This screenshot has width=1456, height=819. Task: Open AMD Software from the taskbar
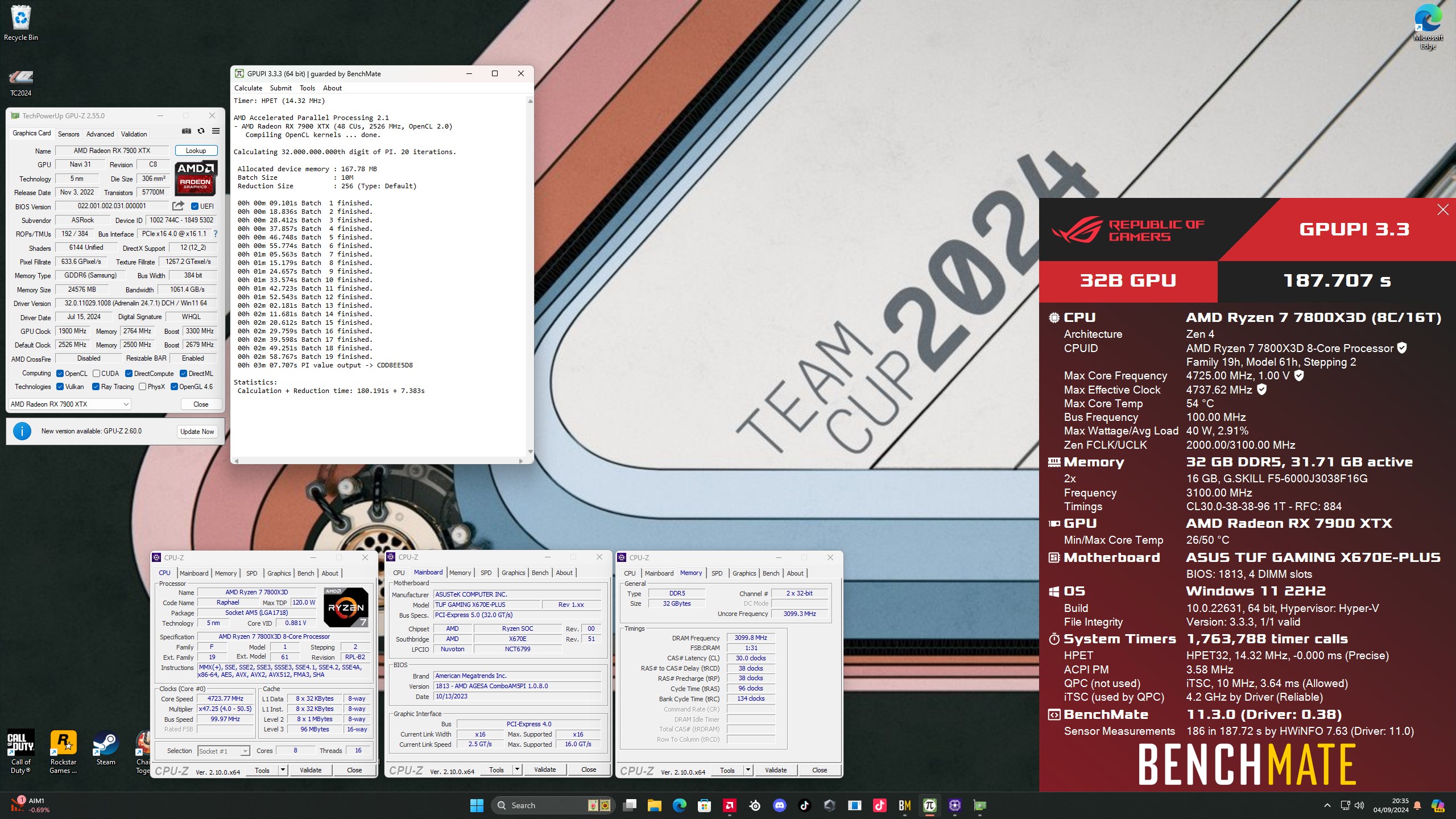(729, 805)
